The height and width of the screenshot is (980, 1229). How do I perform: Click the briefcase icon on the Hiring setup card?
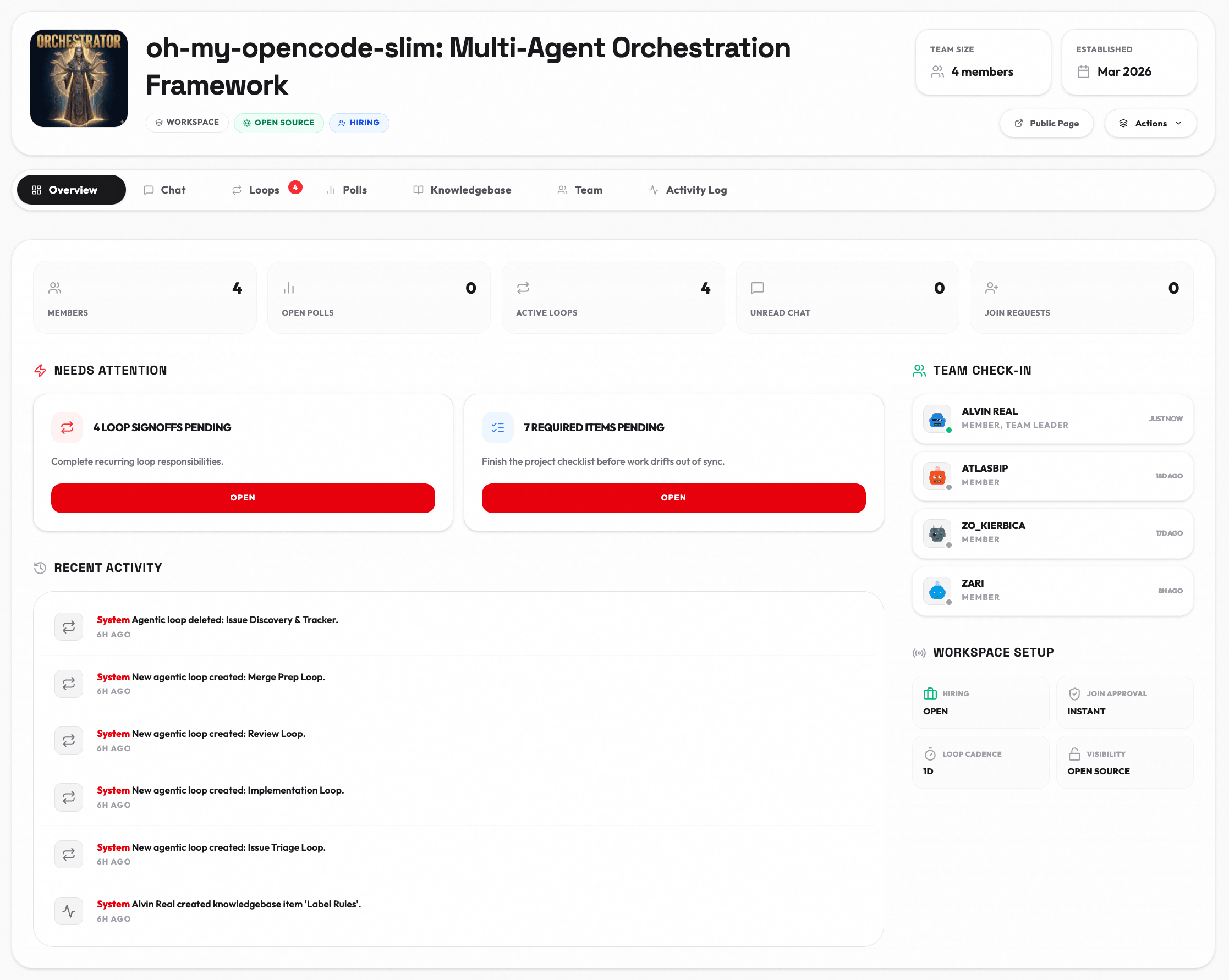[x=930, y=694]
